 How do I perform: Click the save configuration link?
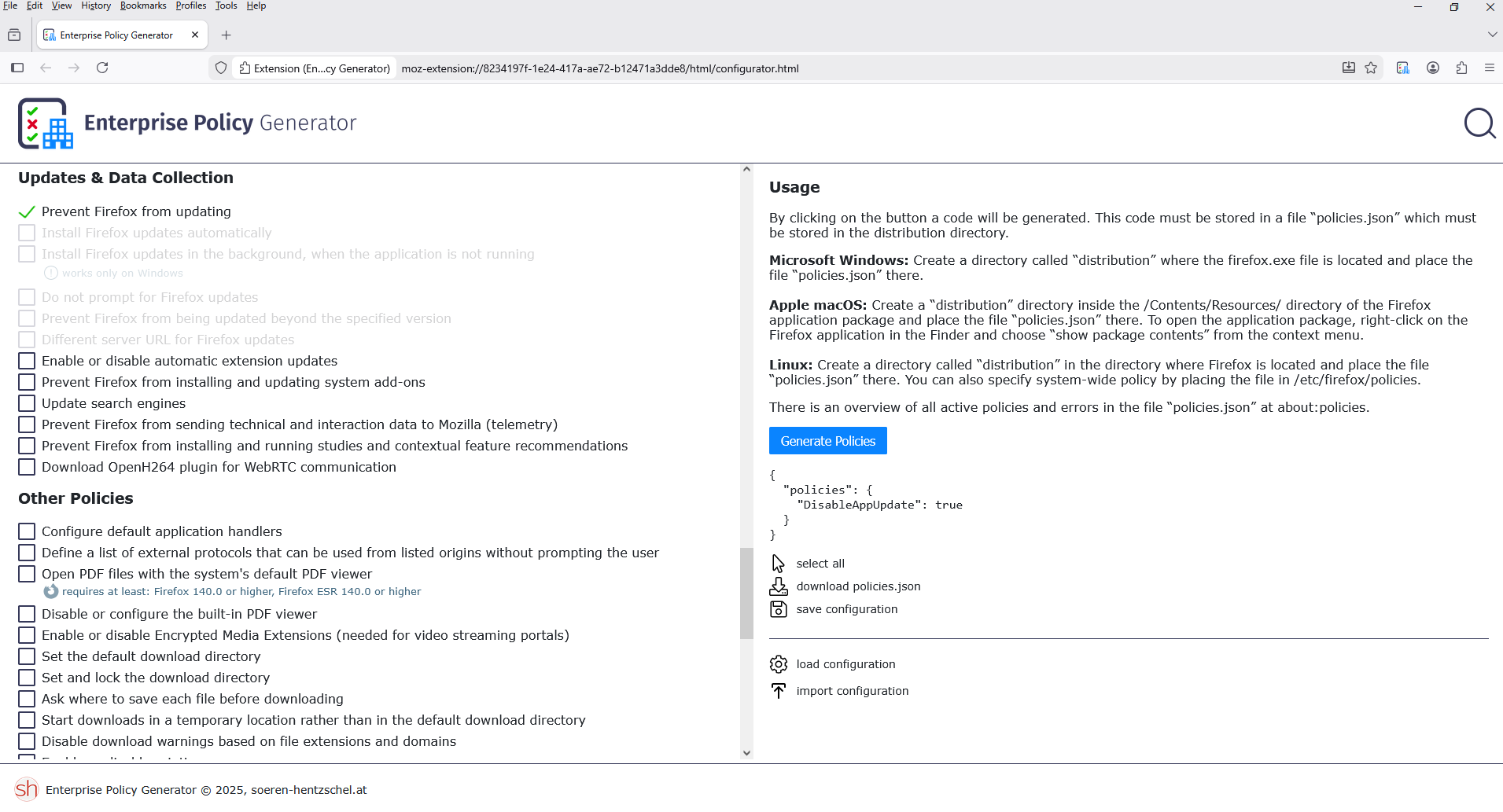click(x=847, y=609)
